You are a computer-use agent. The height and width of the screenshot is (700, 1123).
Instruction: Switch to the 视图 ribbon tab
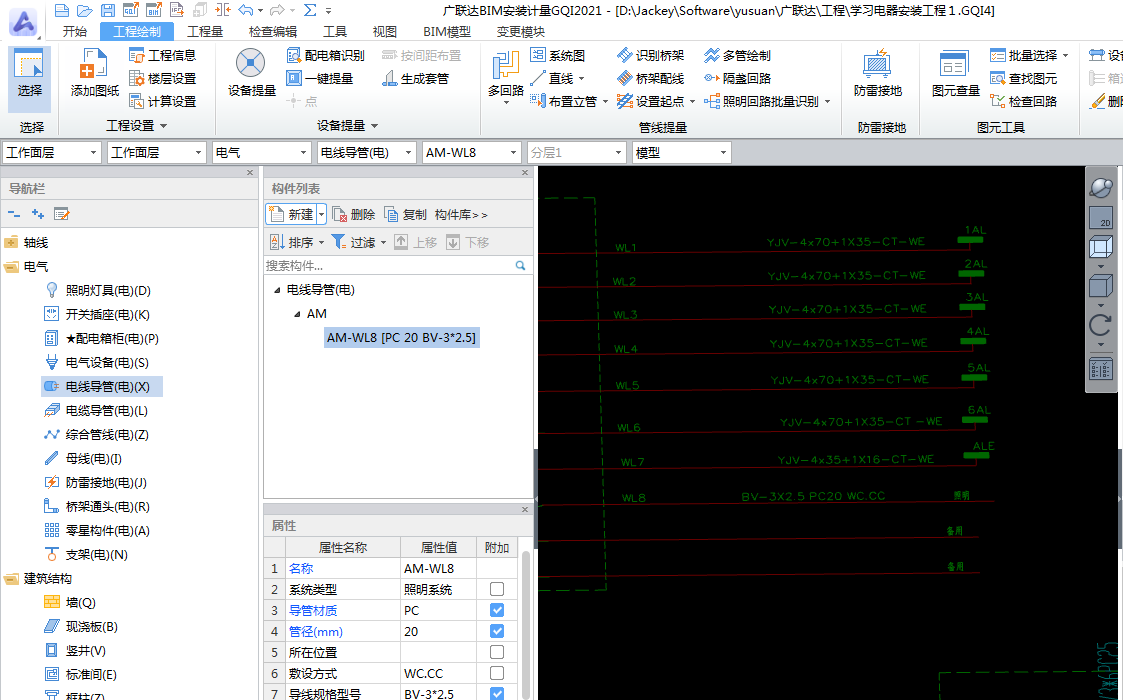tap(385, 32)
